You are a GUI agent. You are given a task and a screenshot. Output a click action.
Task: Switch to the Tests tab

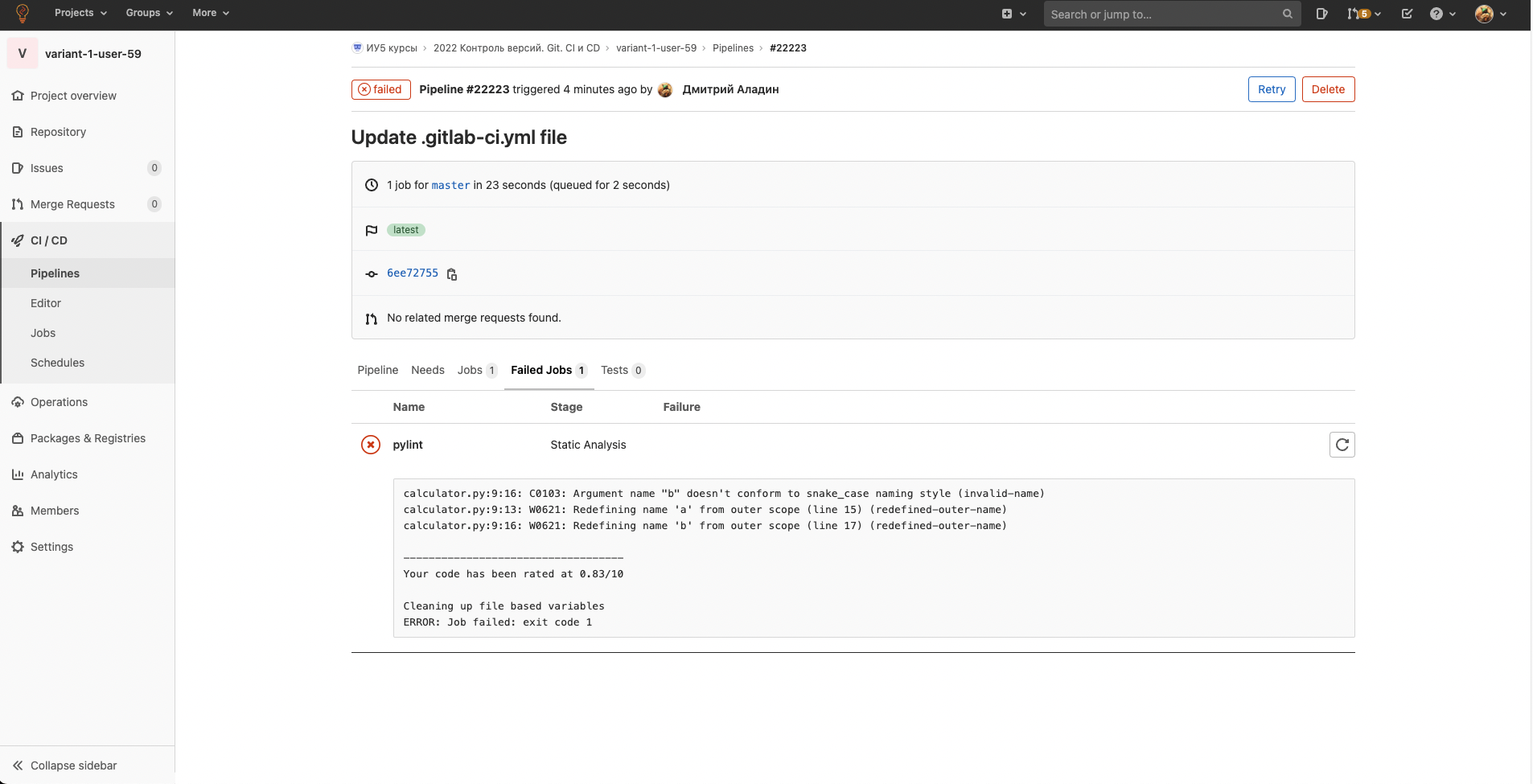tap(622, 370)
